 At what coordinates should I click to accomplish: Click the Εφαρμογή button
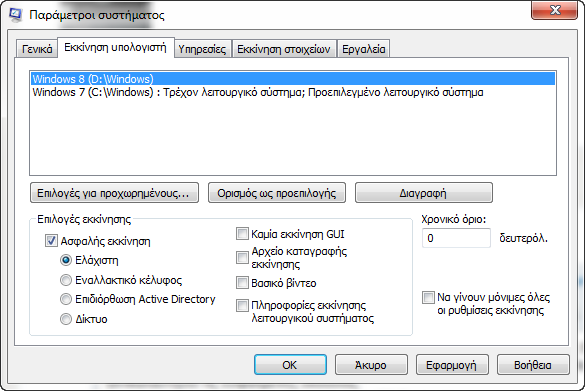[452, 365]
